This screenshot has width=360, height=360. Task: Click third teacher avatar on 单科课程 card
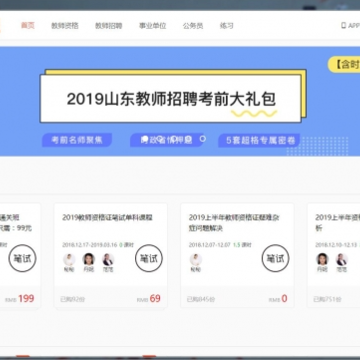click(x=108, y=260)
